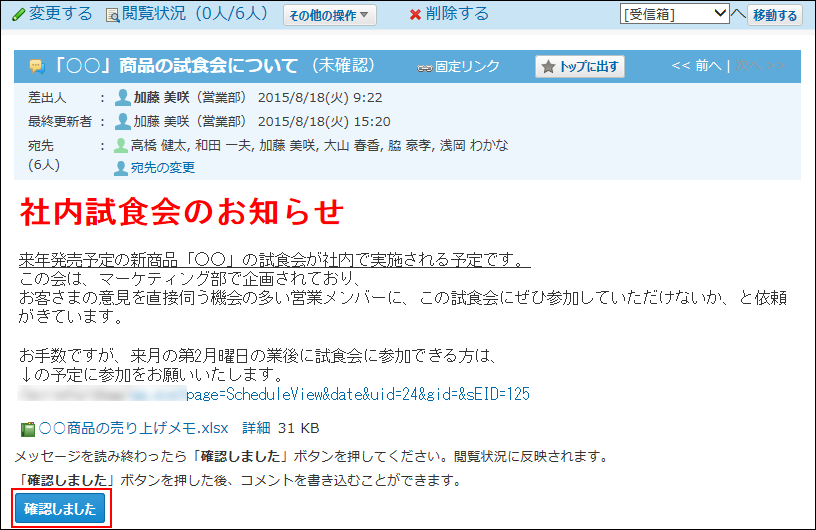Click green recipient icon beside 宛先
This screenshot has height=530, width=816.
click(121, 145)
